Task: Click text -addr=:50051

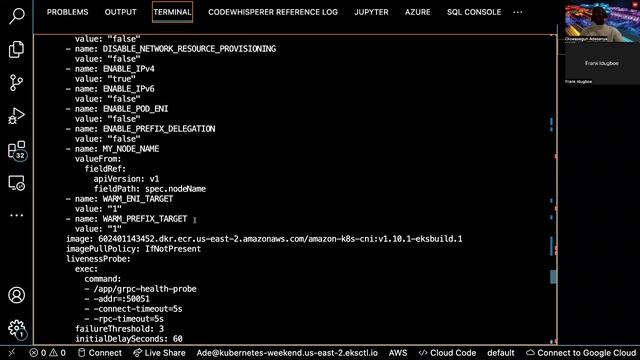Action: tap(121, 299)
